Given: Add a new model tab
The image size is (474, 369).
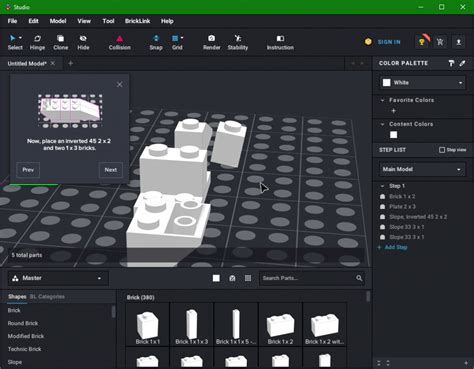Looking at the screenshot, I should [x=70, y=63].
